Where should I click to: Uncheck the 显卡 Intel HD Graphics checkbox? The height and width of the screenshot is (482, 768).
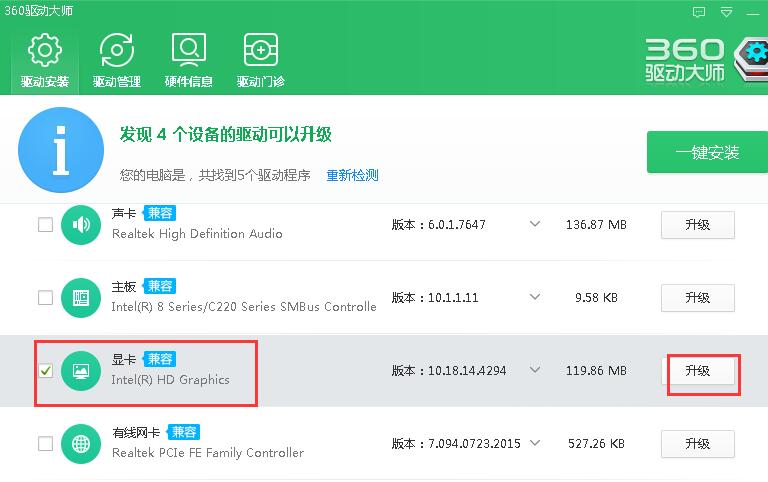pyautogui.click(x=46, y=371)
